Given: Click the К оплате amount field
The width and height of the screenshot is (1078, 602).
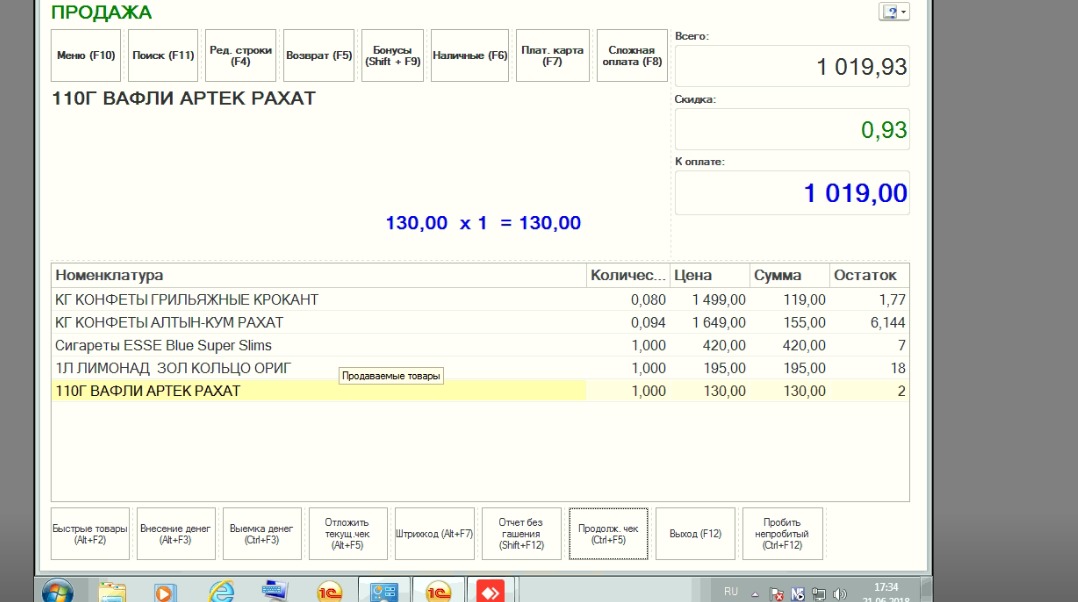Looking at the screenshot, I should (x=792, y=192).
